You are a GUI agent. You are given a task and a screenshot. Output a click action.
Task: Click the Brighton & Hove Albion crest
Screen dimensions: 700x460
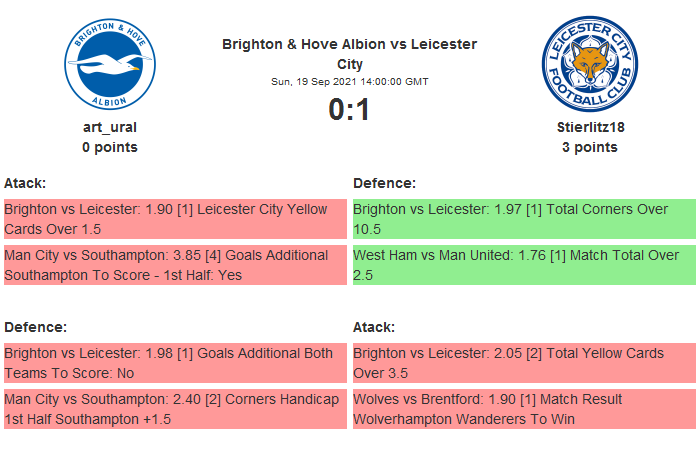pos(110,66)
